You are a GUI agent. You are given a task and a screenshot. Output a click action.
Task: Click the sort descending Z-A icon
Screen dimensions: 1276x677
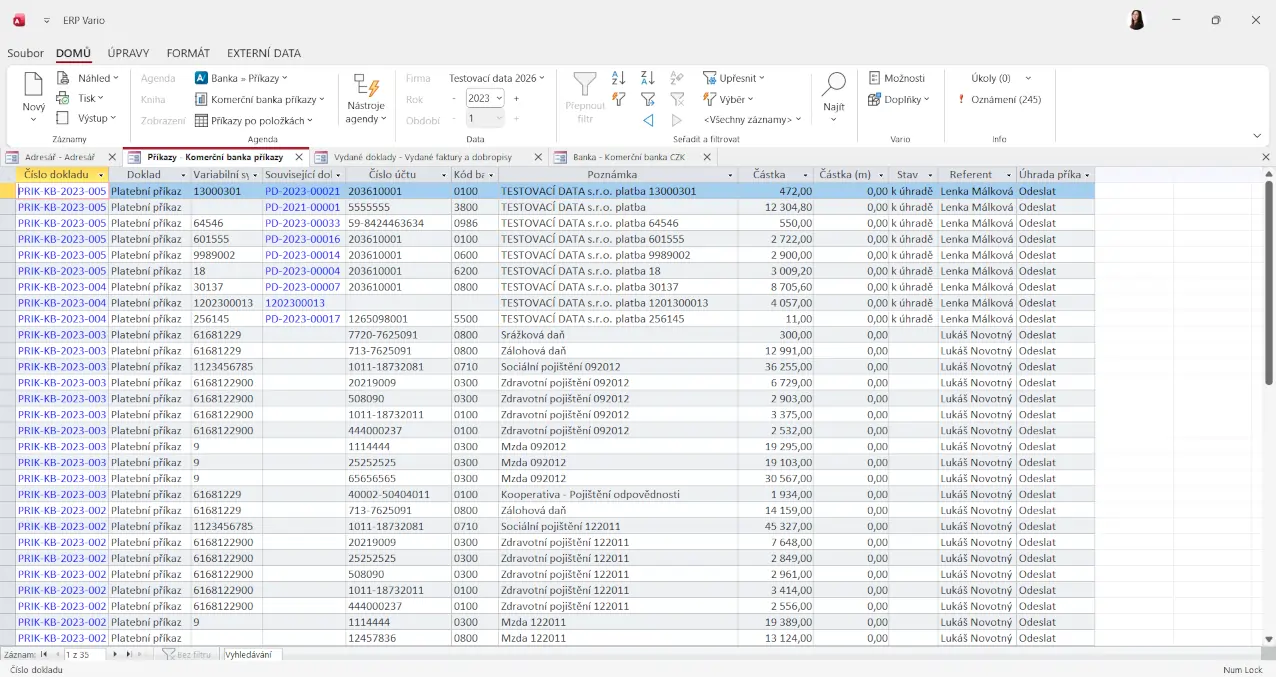[647, 78]
